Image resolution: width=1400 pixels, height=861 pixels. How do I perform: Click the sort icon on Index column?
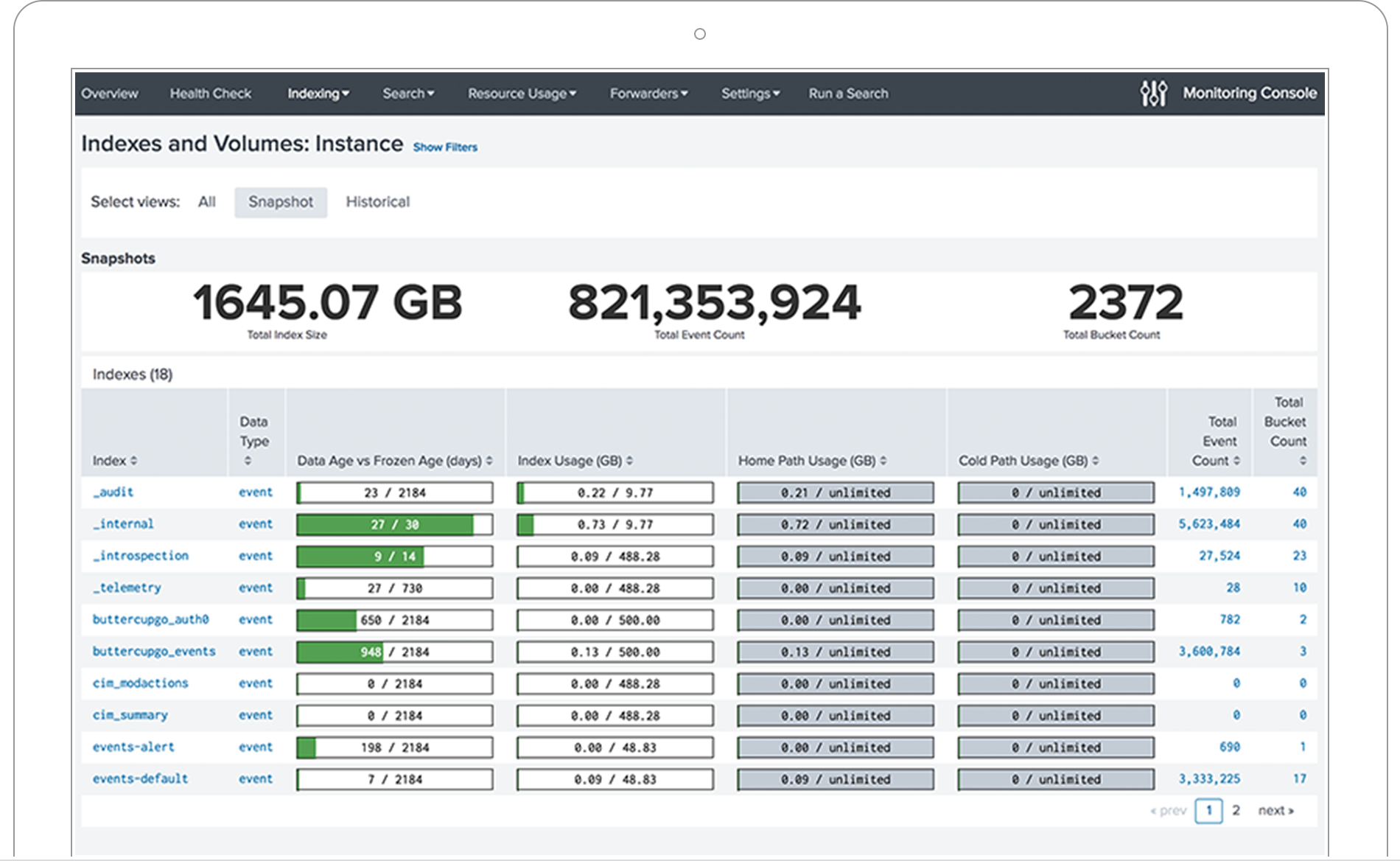pos(135,460)
